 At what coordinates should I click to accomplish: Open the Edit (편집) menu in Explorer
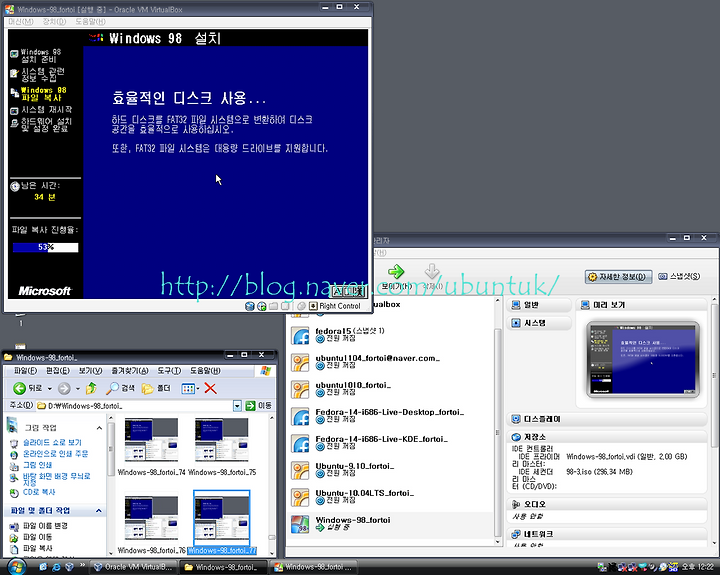pos(58,371)
